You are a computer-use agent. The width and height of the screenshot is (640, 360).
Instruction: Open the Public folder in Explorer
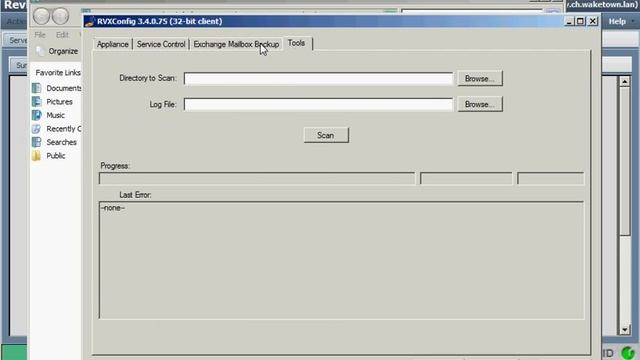click(49, 156)
